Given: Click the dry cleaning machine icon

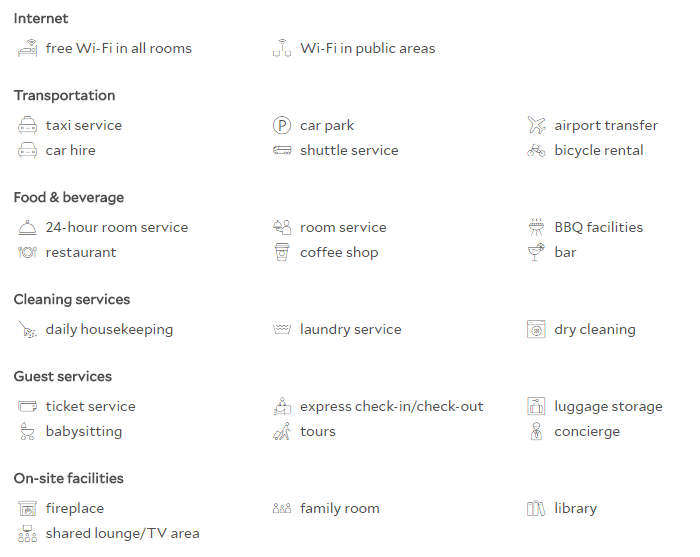Looking at the screenshot, I should pos(536,329).
